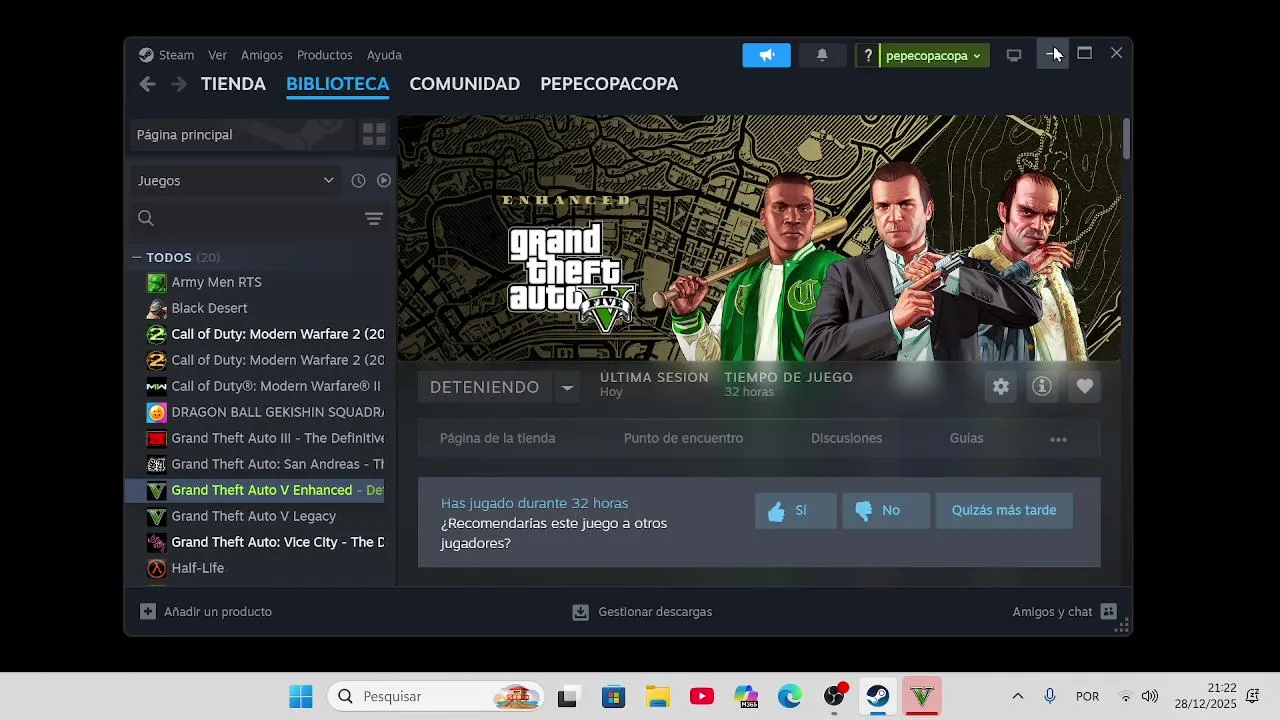Open the more options ellipsis after Guías
1280x720 pixels.
tap(1058, 439)
